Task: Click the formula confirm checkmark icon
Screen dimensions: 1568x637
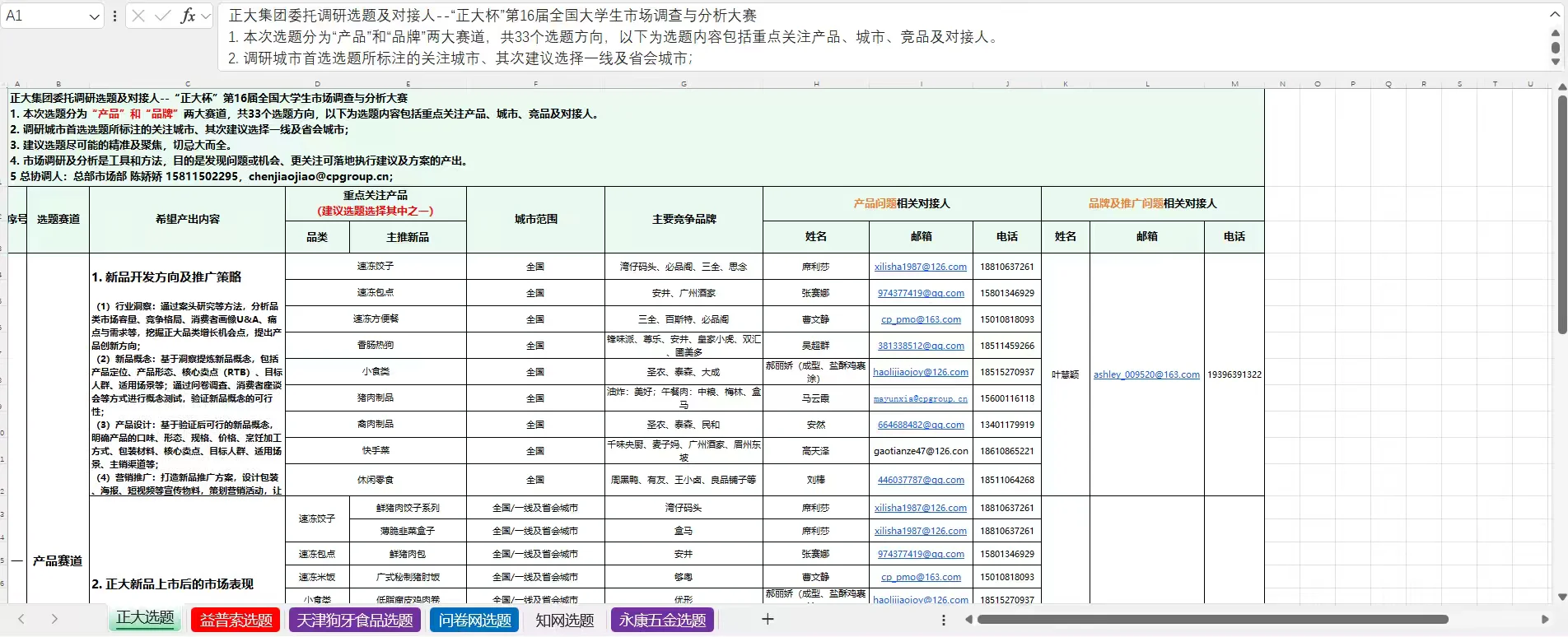Action: point(163,16)
